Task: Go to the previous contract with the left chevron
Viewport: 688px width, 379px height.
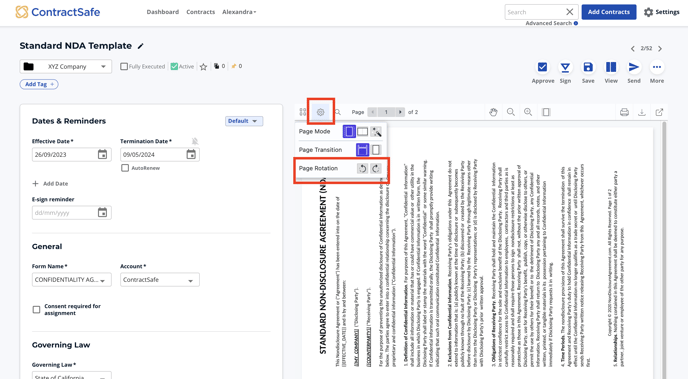Action: pyautogui.click(x=633, y=49)
